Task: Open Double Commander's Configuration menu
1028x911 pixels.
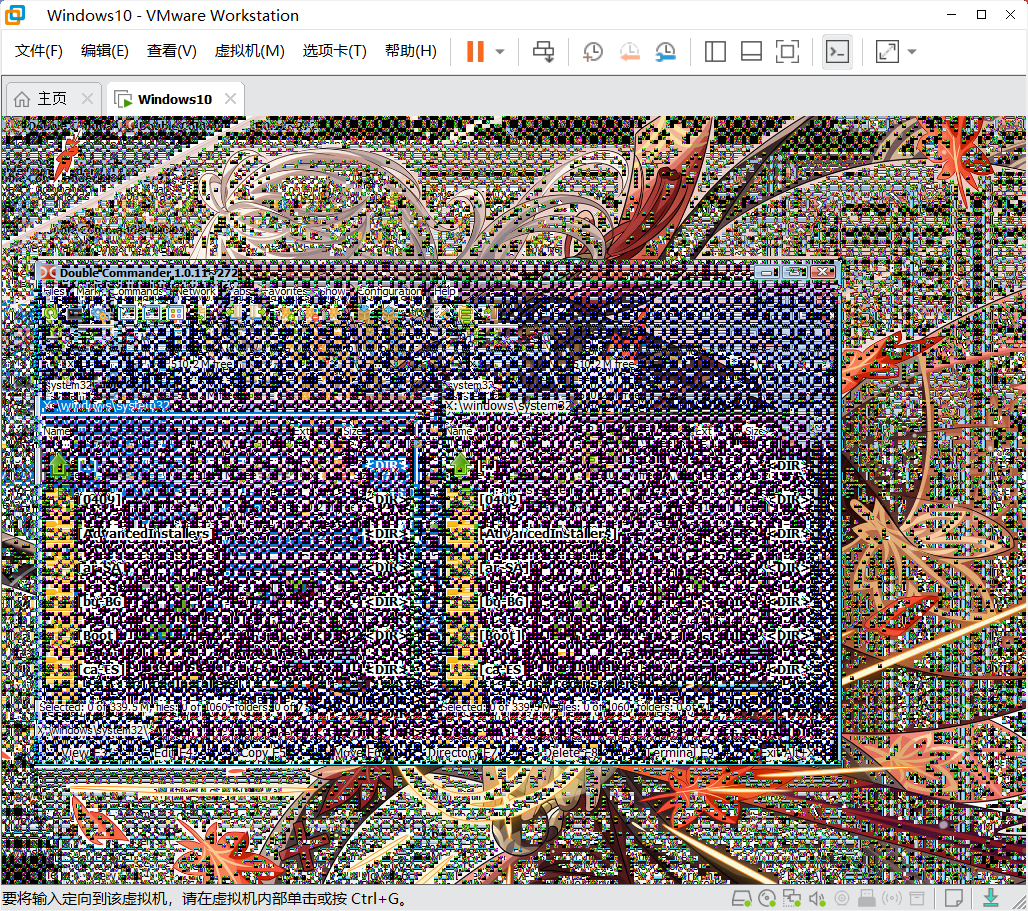Action: pyautogui.click(x=388, y=292)
